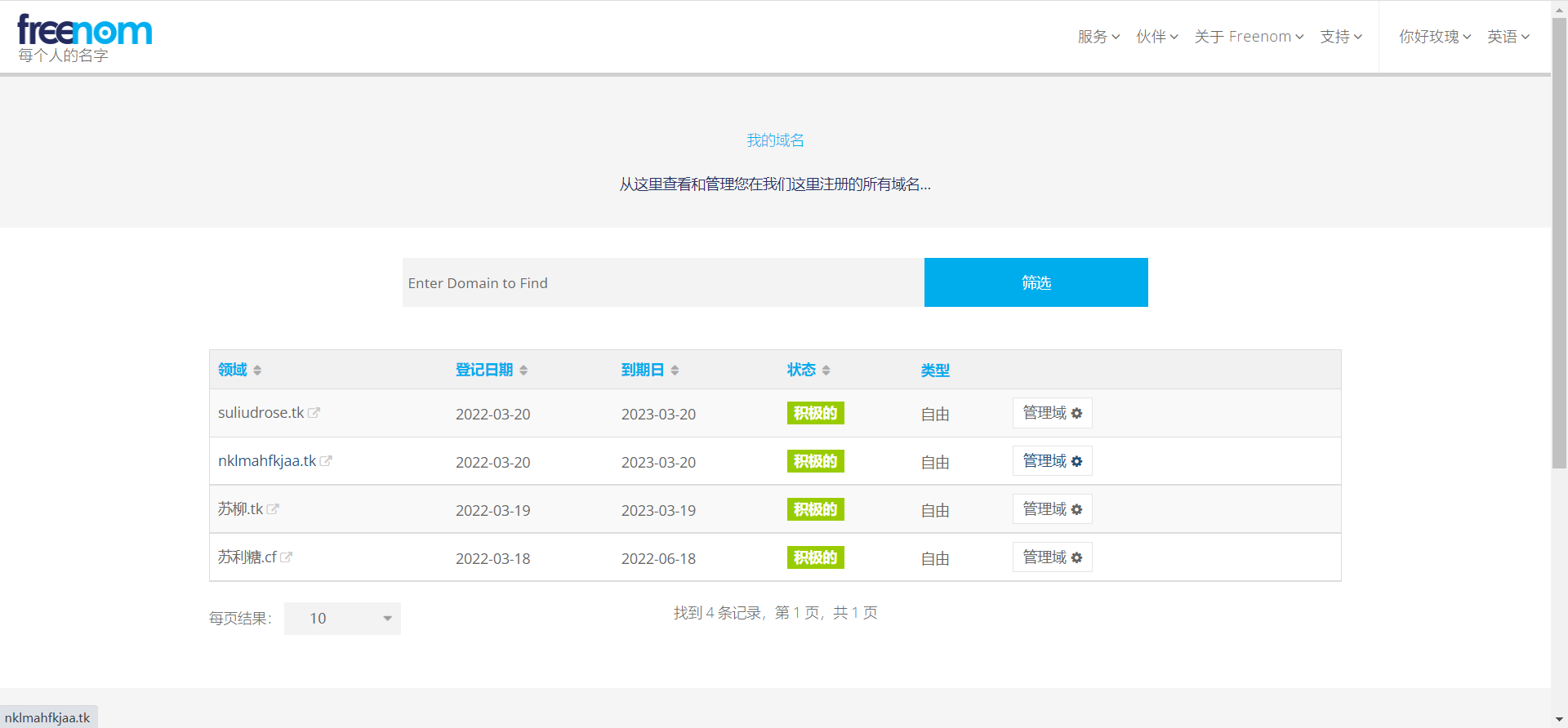Click 积极的 status badge for 苏利糖.cf

pos(816,557)
